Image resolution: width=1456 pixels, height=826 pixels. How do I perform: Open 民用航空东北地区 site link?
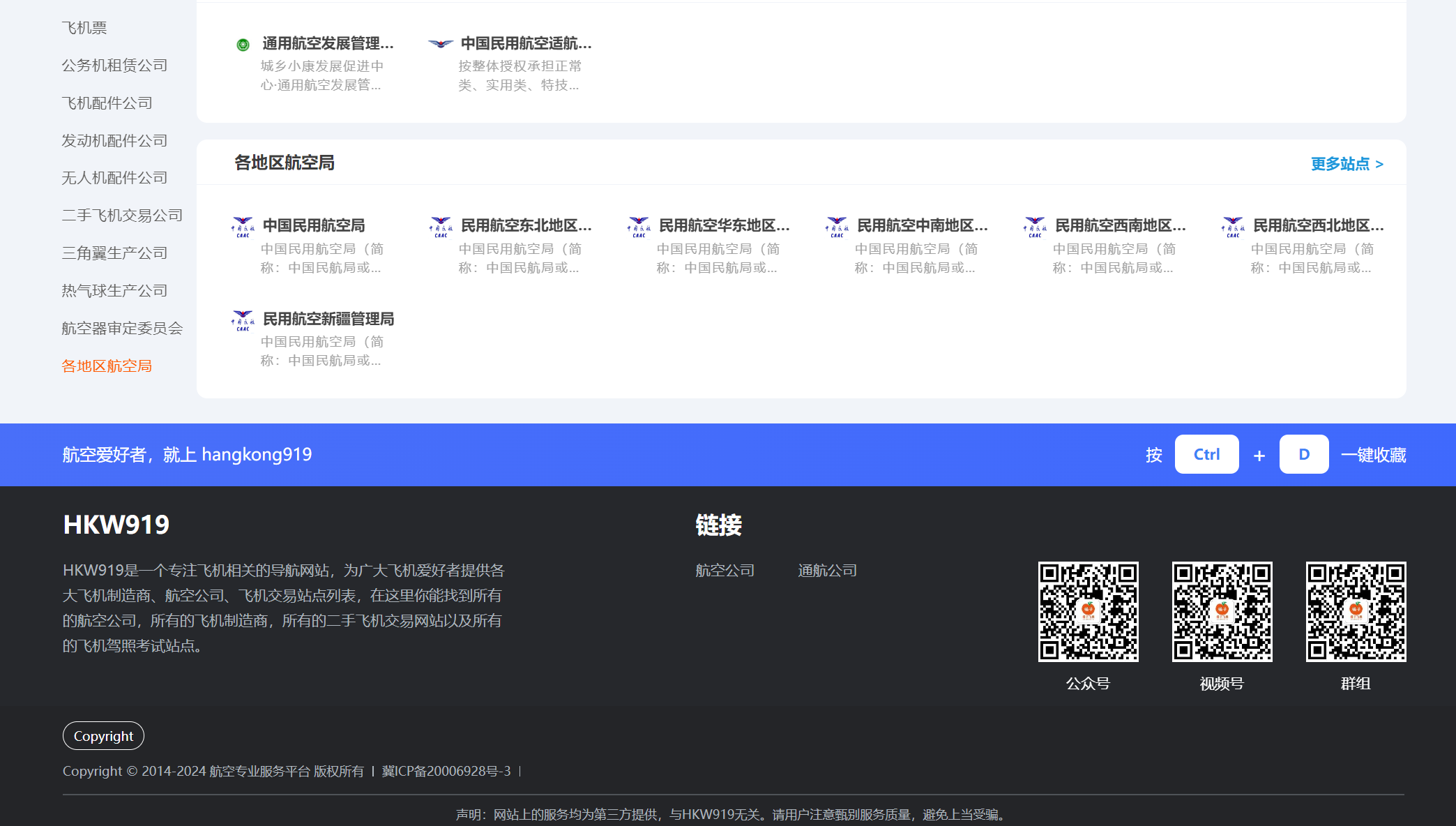(526, 226)
